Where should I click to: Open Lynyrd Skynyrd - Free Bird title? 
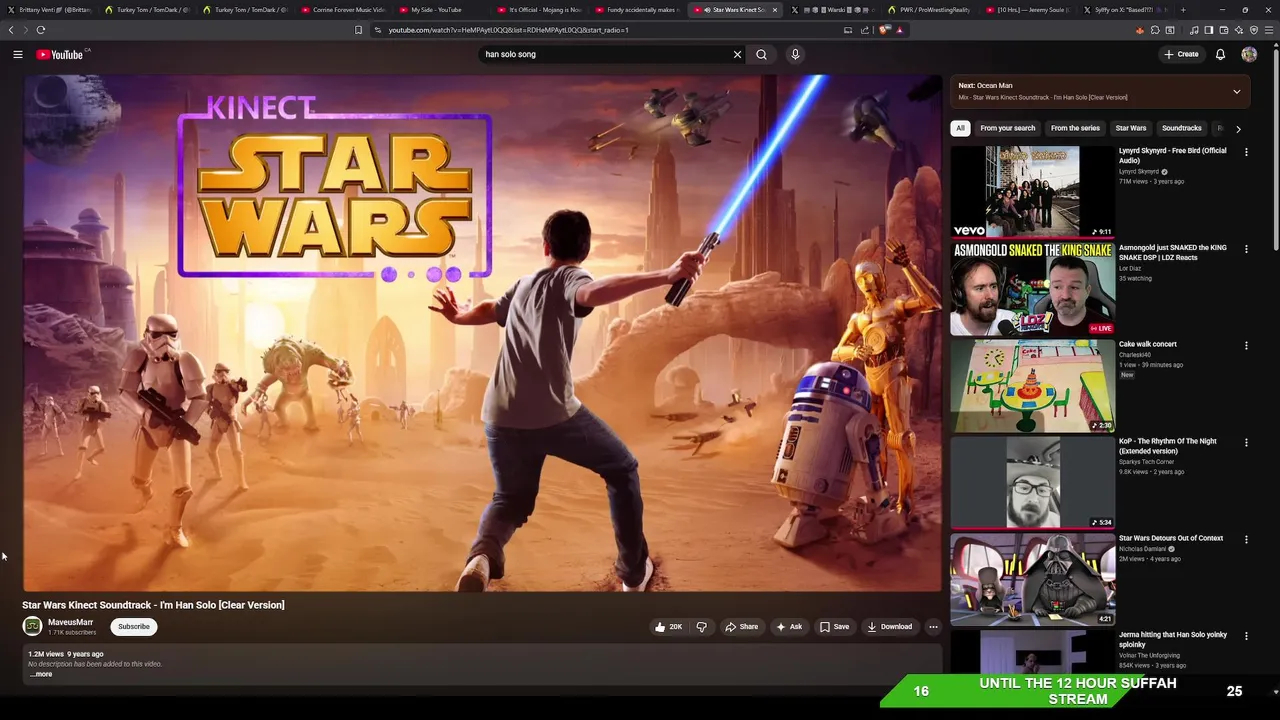pyautogui.click(x=1172, y=155)
